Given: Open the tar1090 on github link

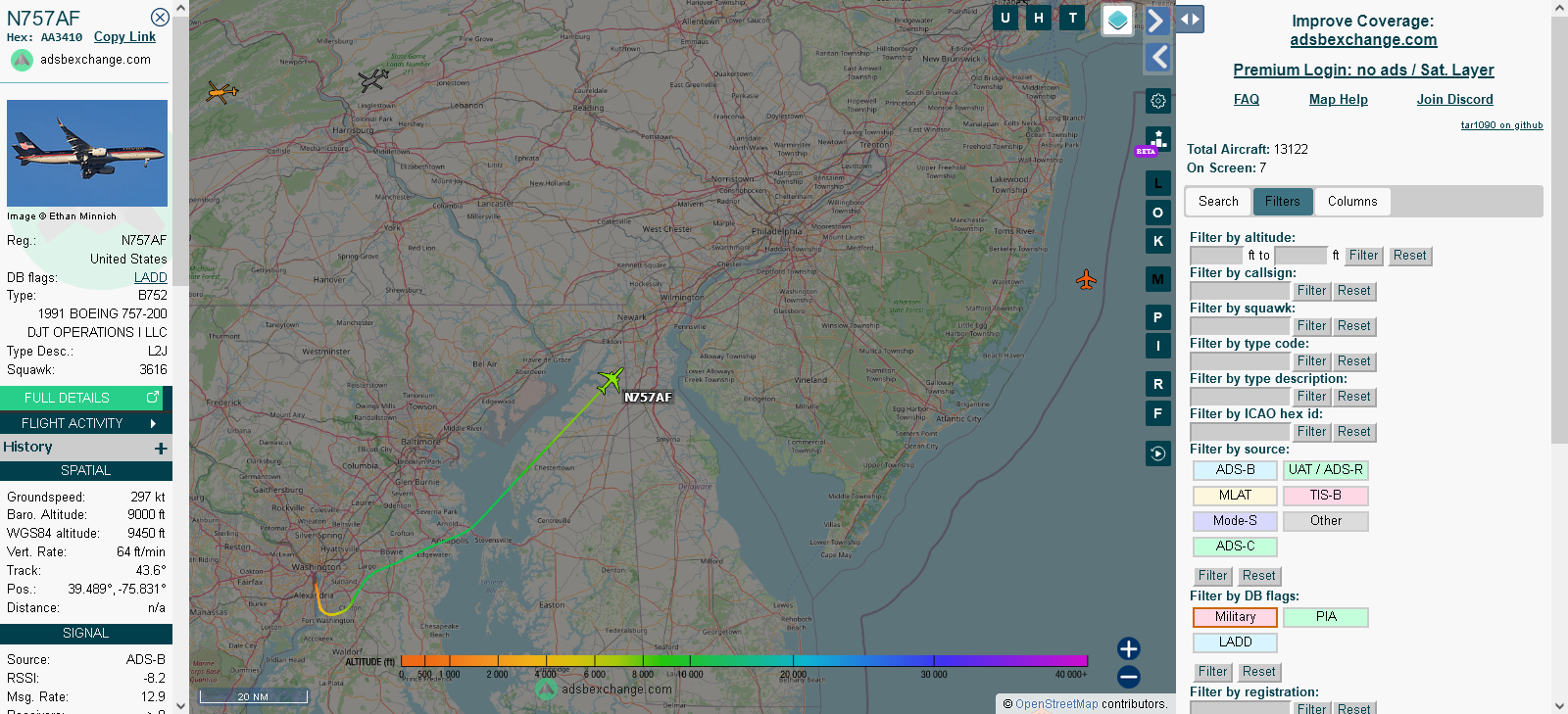Looking at the screenshot, I should pyautogui.click(x=1501, y=125).
